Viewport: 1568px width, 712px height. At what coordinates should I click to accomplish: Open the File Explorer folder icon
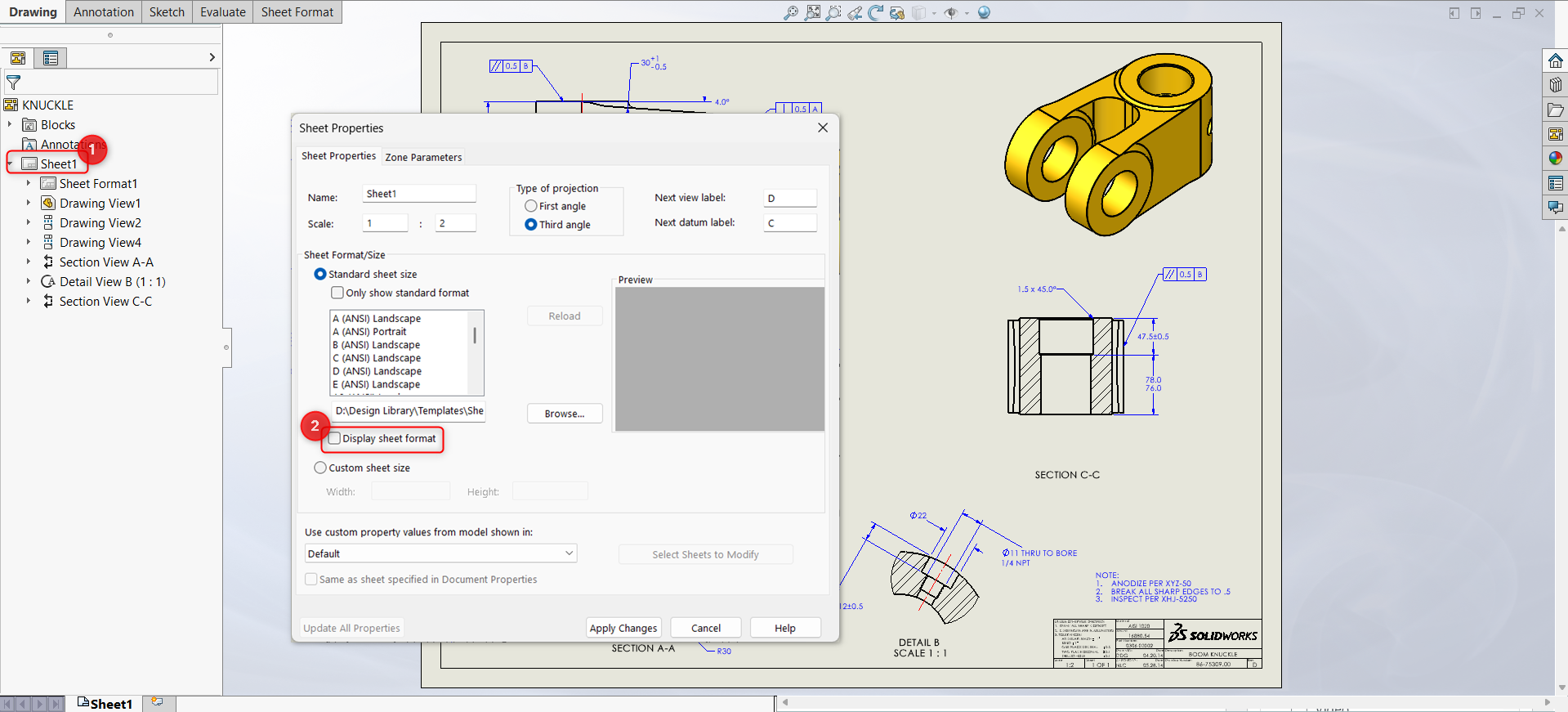tap(1555, 110)
